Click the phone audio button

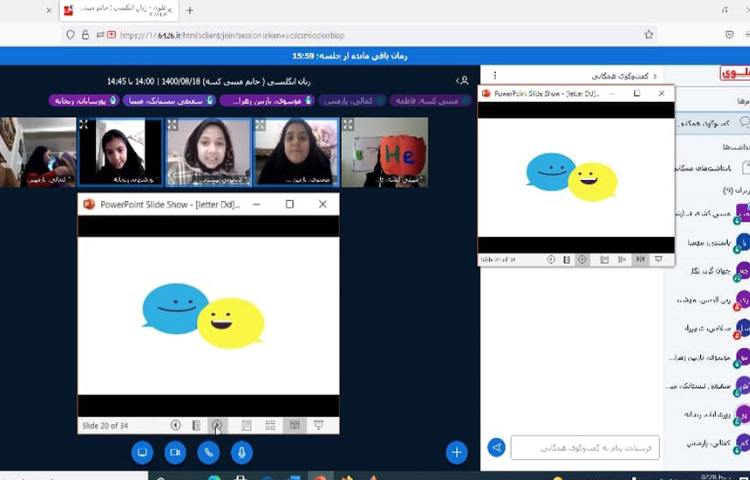tap(208, 452)
